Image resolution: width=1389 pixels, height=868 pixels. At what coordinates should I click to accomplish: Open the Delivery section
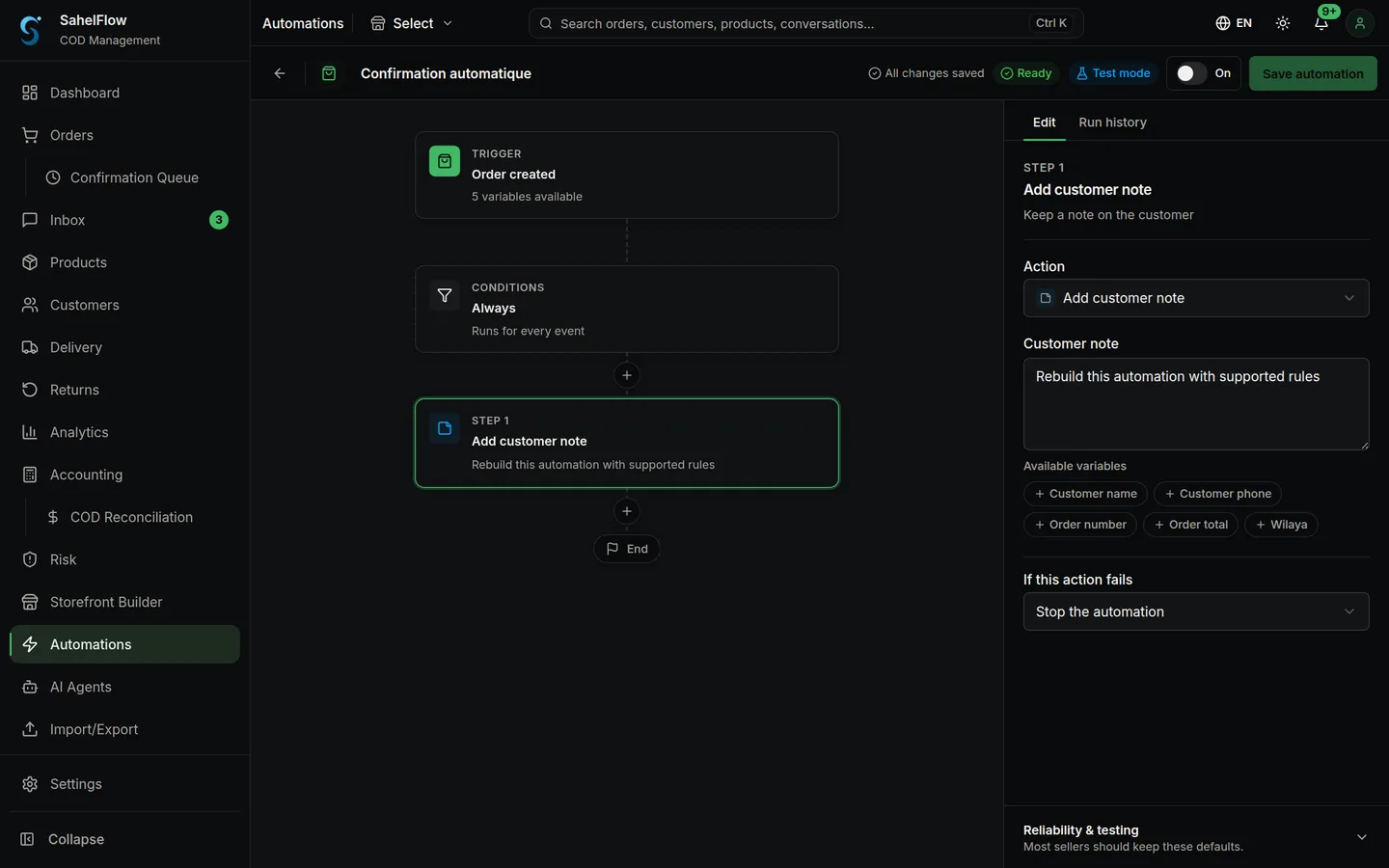(x=124, y=347)
